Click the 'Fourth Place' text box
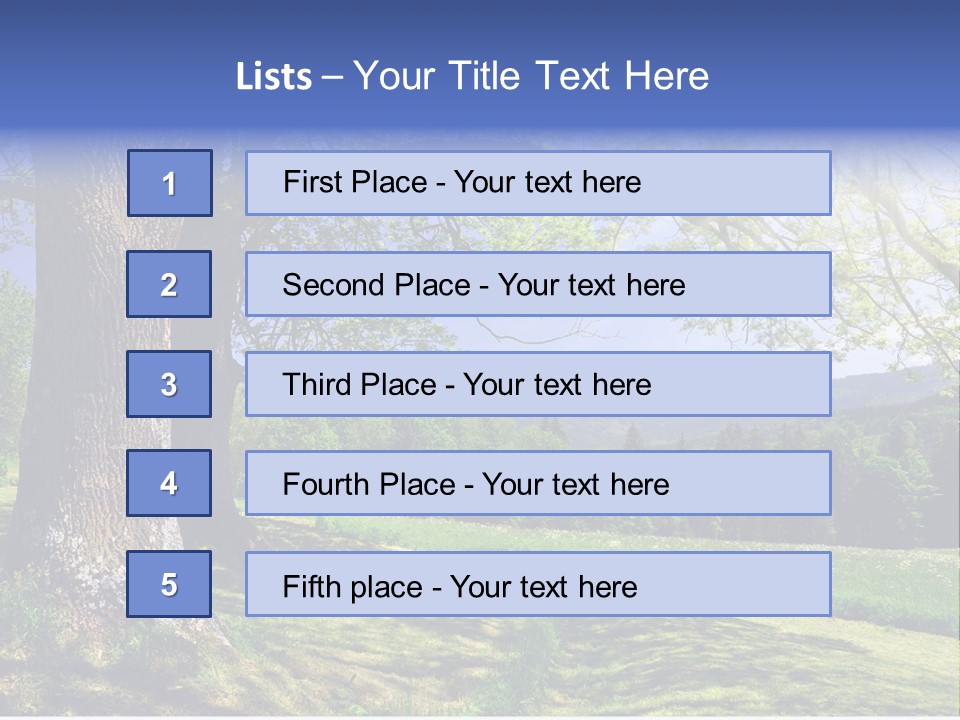Image resolution: width=960 pixels, height=720 pixels. pyautogui.click(x=538, y=484)
